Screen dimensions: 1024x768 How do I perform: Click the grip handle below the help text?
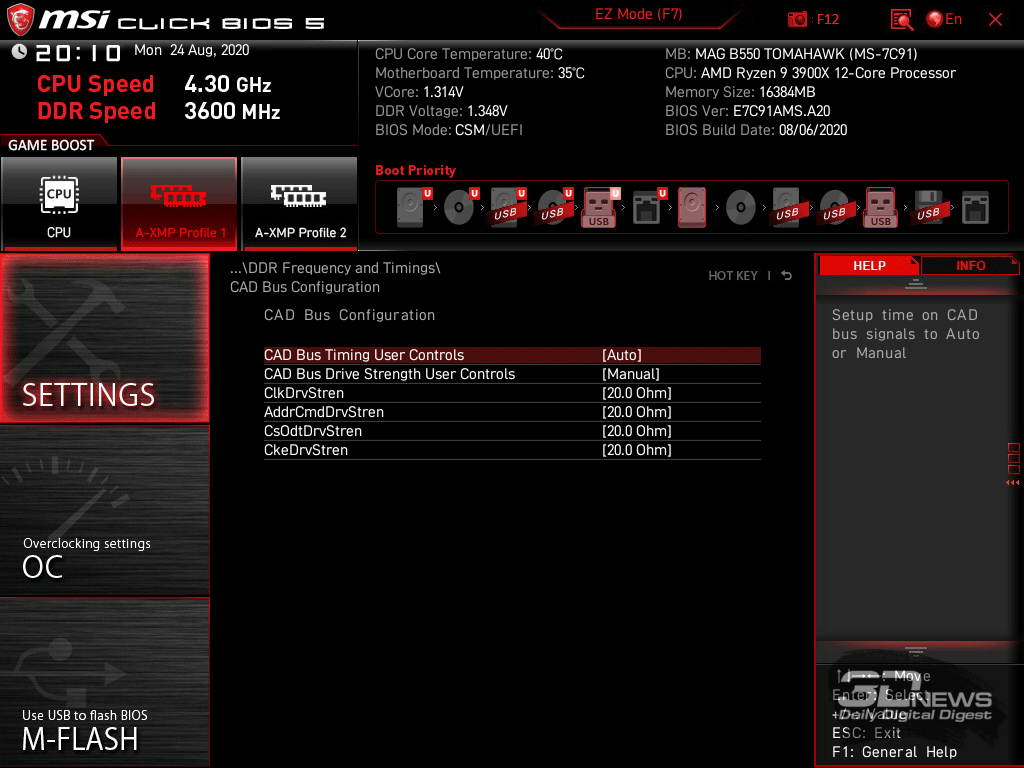(x=916, y=651)
